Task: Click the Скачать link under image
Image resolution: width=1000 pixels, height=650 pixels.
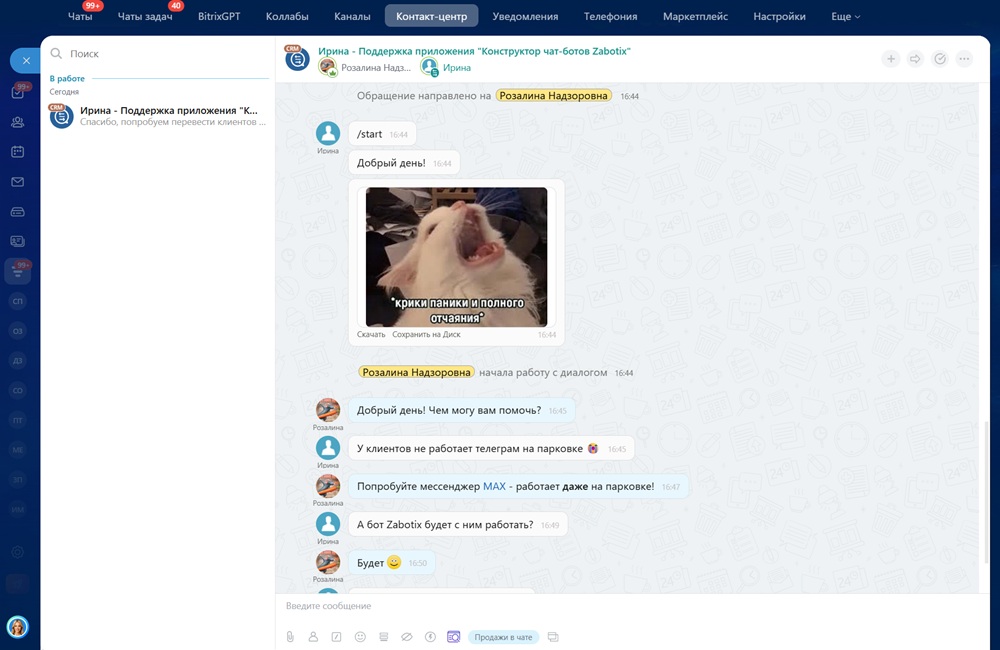Action: click(371, 334)
